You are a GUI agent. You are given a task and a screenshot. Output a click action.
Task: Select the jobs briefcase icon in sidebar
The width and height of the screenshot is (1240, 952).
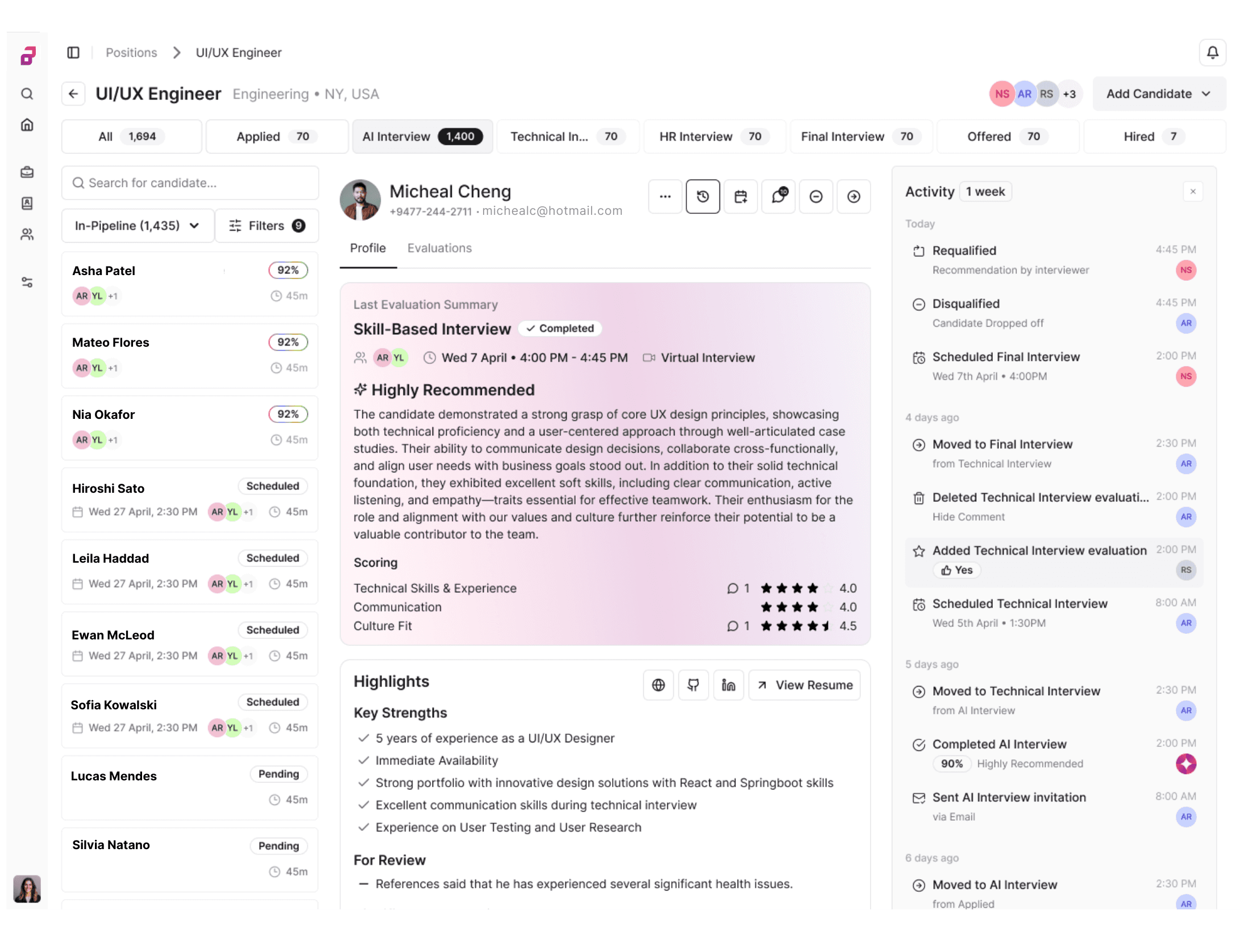point(27,172)
